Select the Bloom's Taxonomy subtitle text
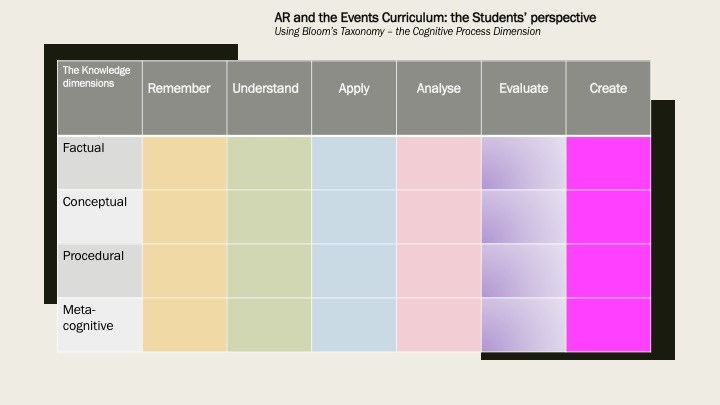 [407, 32]
